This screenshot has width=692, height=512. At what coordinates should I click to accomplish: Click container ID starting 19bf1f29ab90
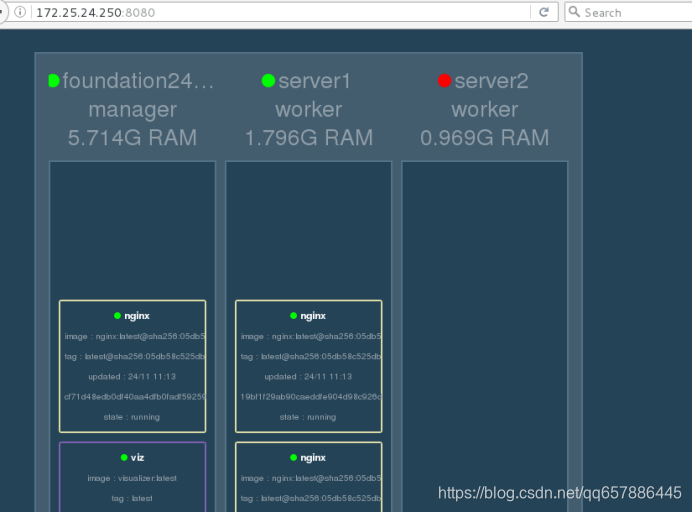click(x=311, y=397)
